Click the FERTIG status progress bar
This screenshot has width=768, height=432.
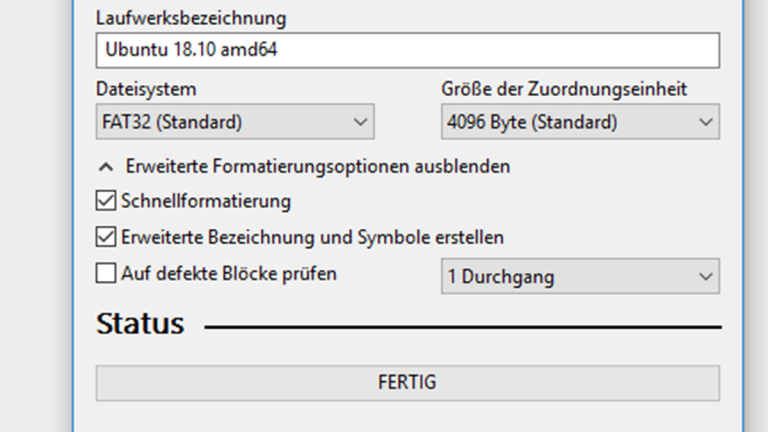pyautogui.click(x=407, y=383)
